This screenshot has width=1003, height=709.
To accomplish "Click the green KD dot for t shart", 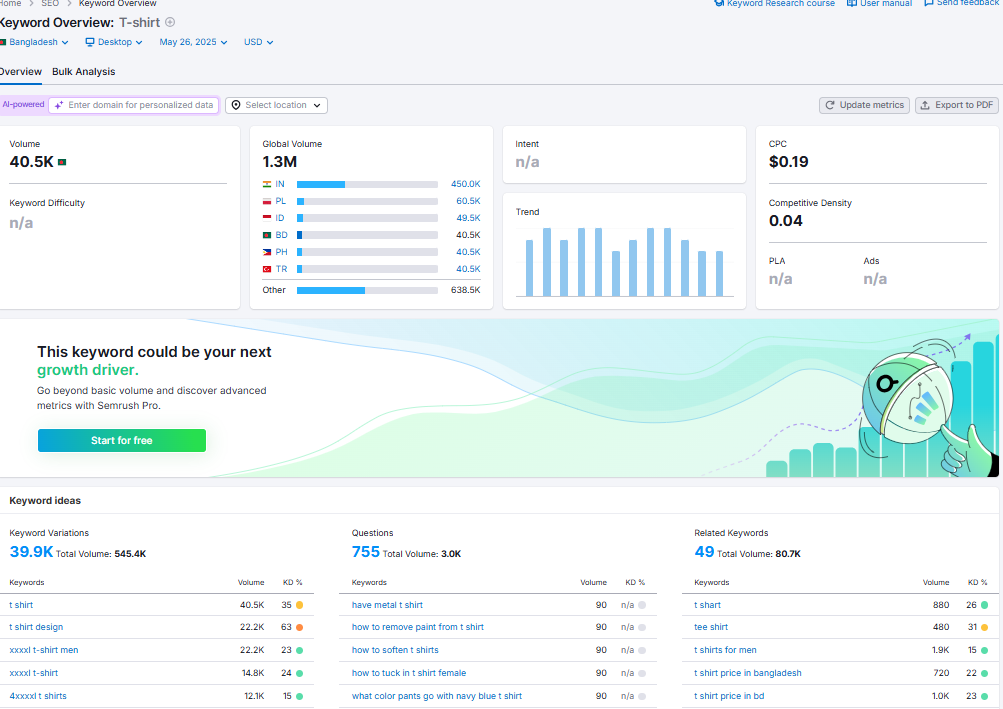I will pos(984,605).
